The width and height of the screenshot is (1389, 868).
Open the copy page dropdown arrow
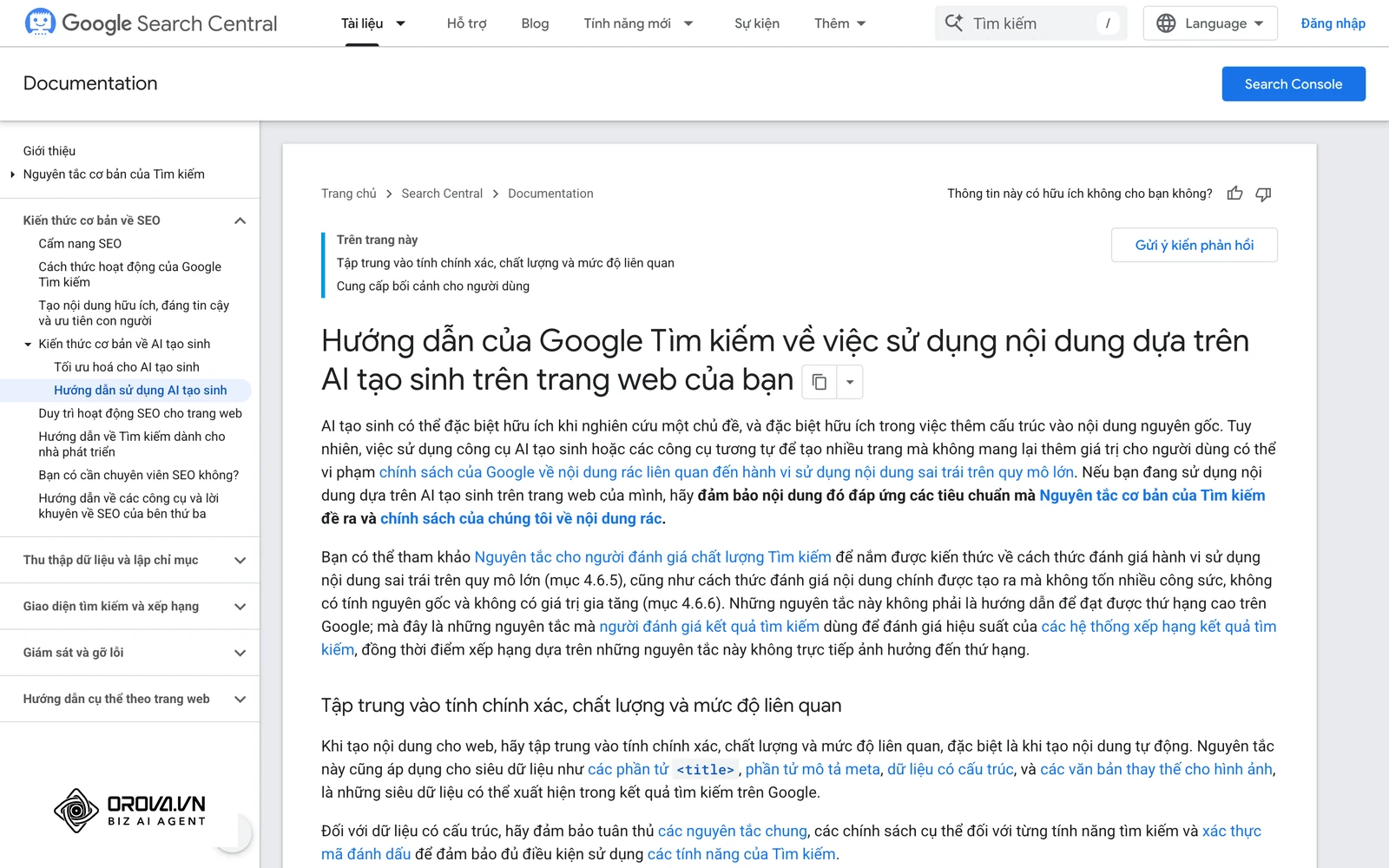pyautogui.click(x=850, y=382)
